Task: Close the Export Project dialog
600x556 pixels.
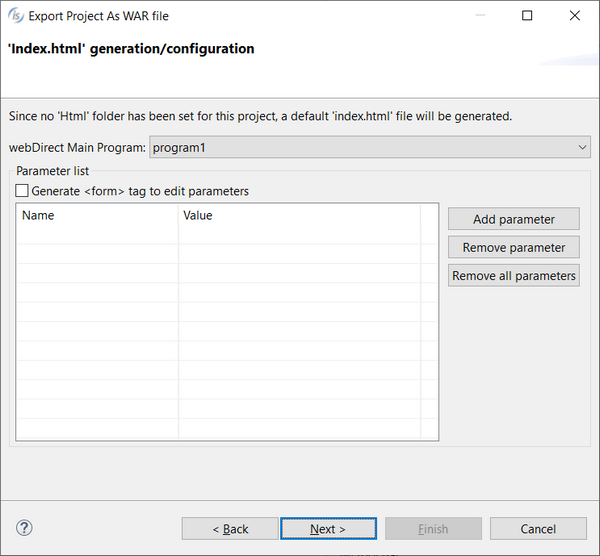Action: tap(574, 16)
